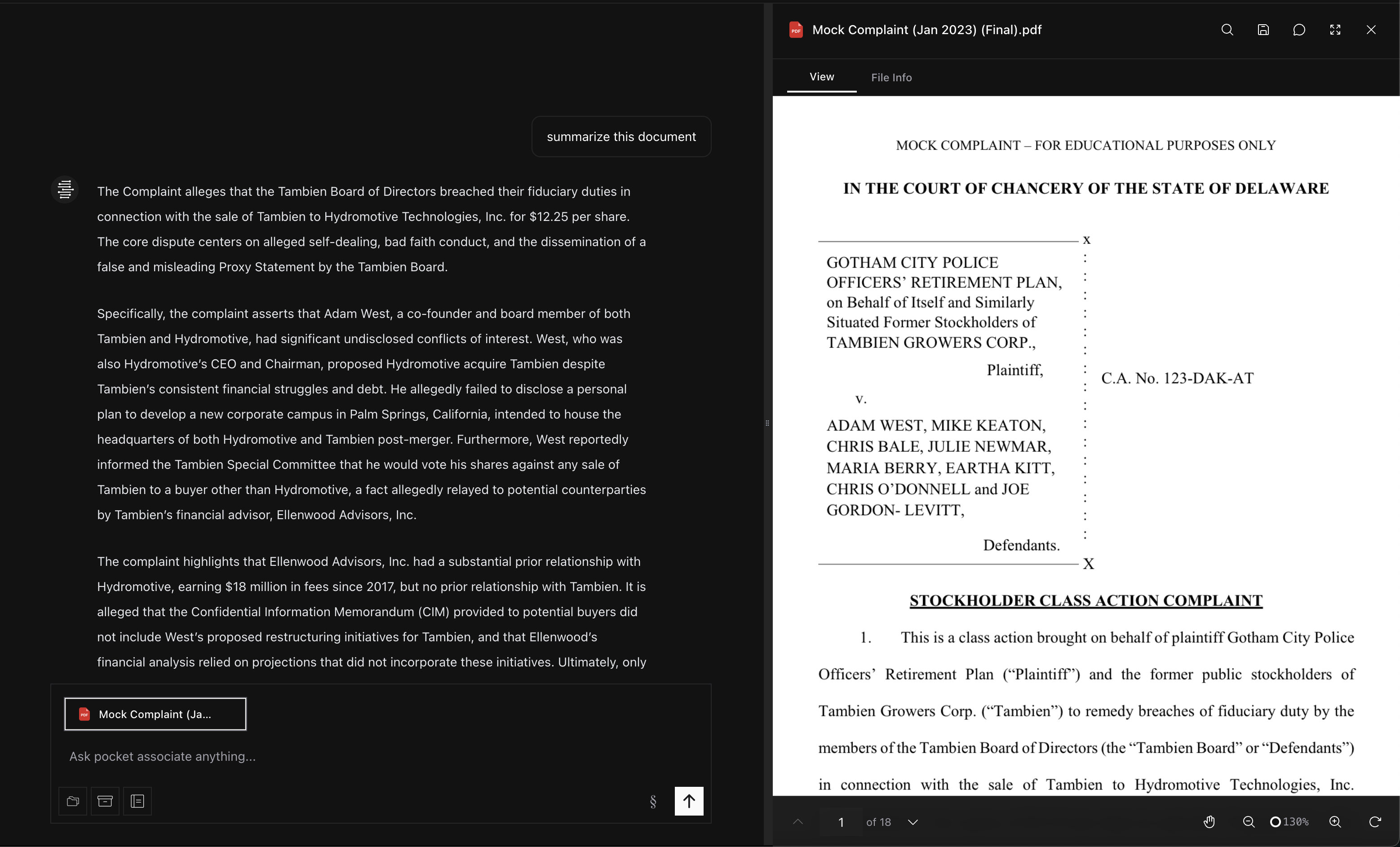This screenshot has width=1400, height=847.
Task: Click the document panel icon
Action: coord(137,801)
